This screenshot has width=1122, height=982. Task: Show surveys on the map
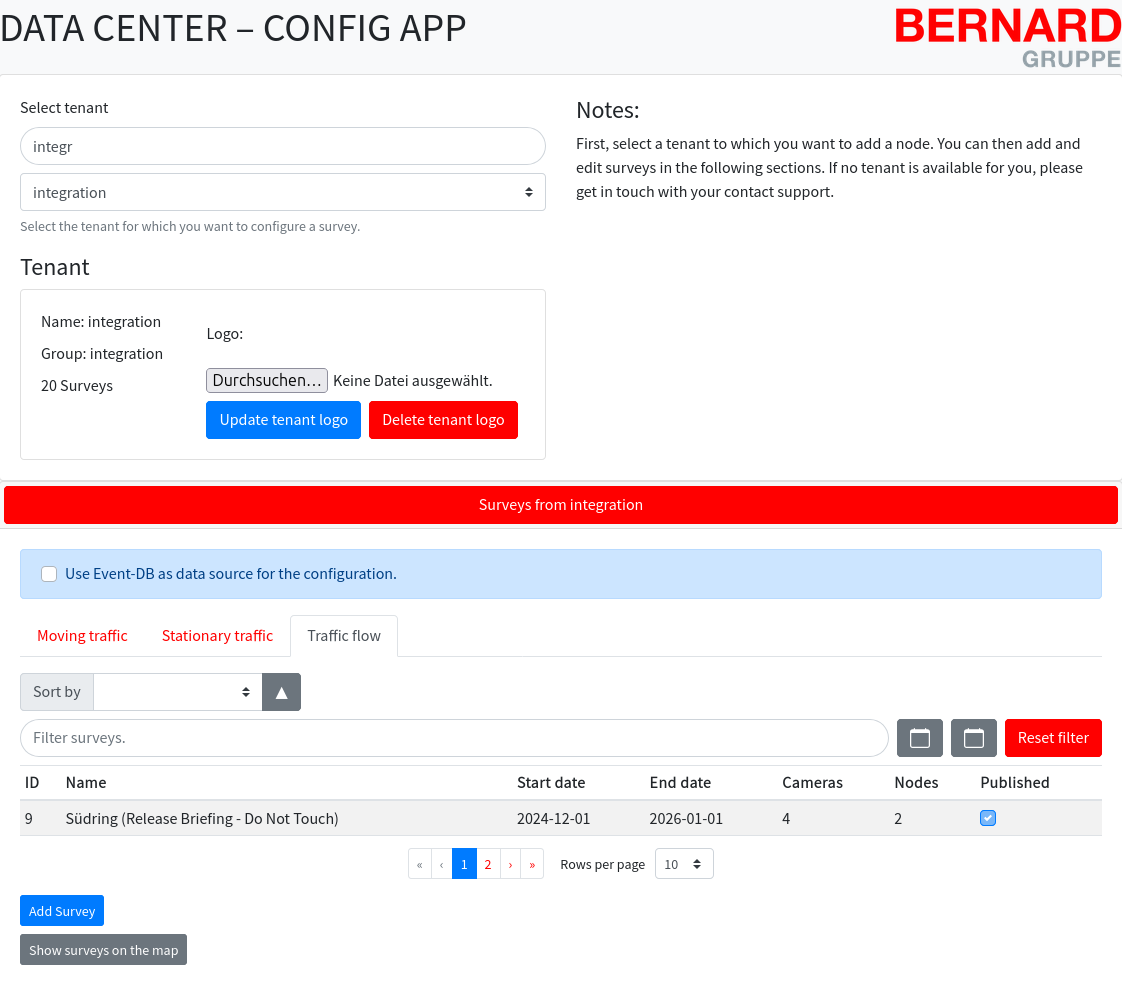pos(104,950)
